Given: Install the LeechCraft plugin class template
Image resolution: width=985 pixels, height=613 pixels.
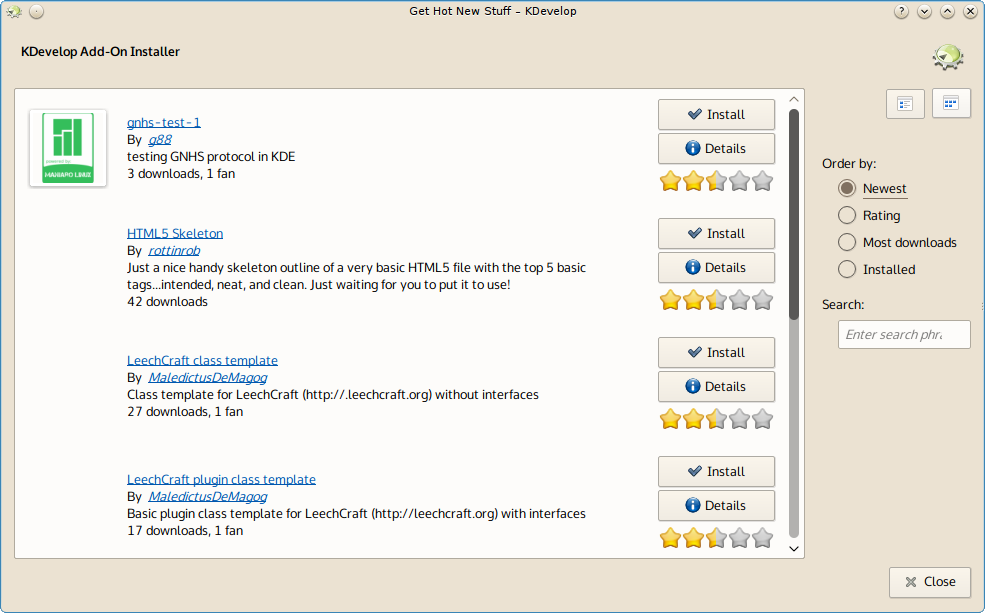Looking at the screenshot, I should click(x=716, y=472).
